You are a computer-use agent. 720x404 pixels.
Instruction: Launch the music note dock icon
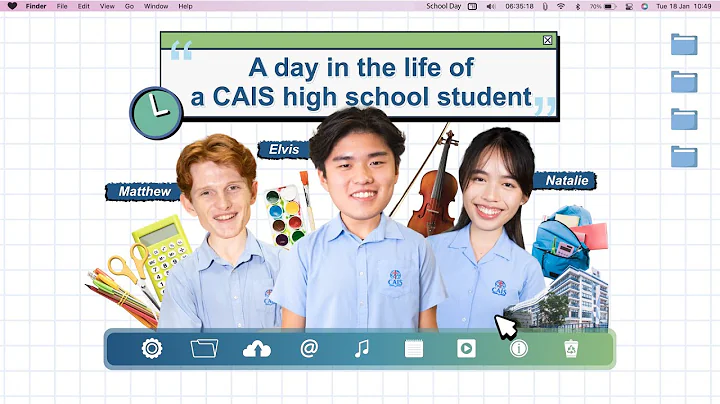[x=362, y=348]
